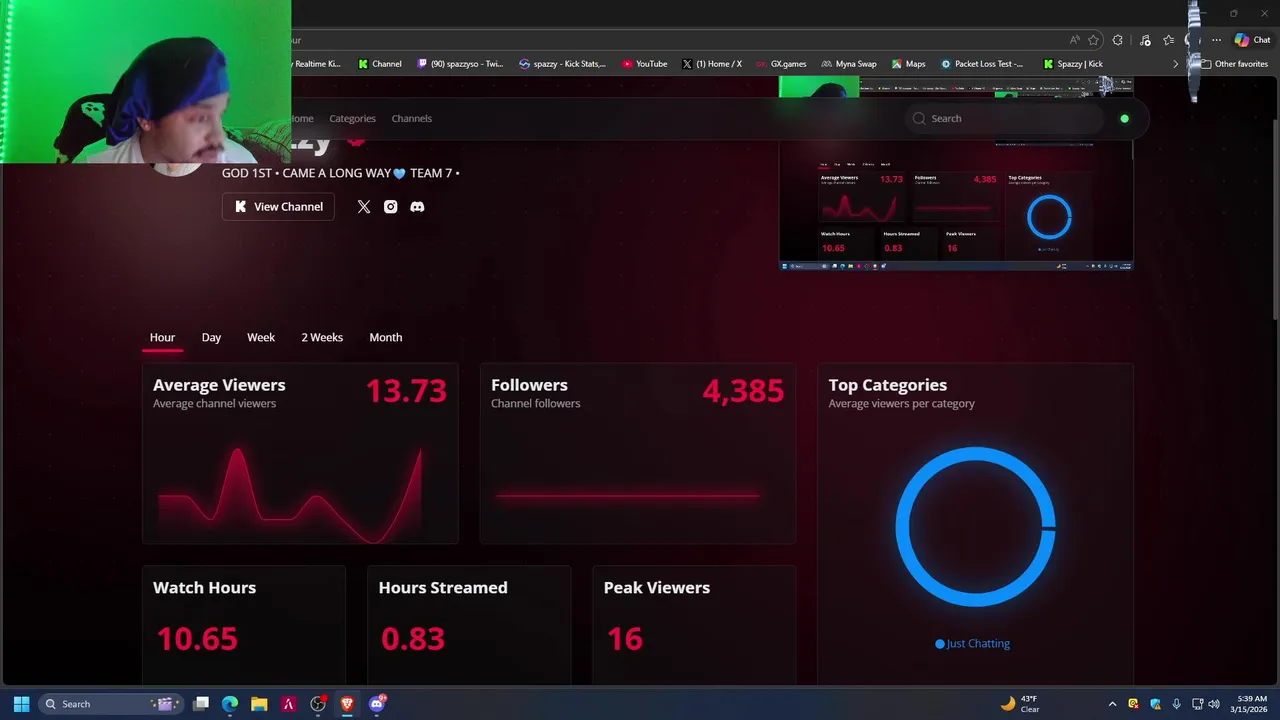Expand the bookmarks bar overflow chevron
1280x720 pixels.
(x=1175, y=64)
